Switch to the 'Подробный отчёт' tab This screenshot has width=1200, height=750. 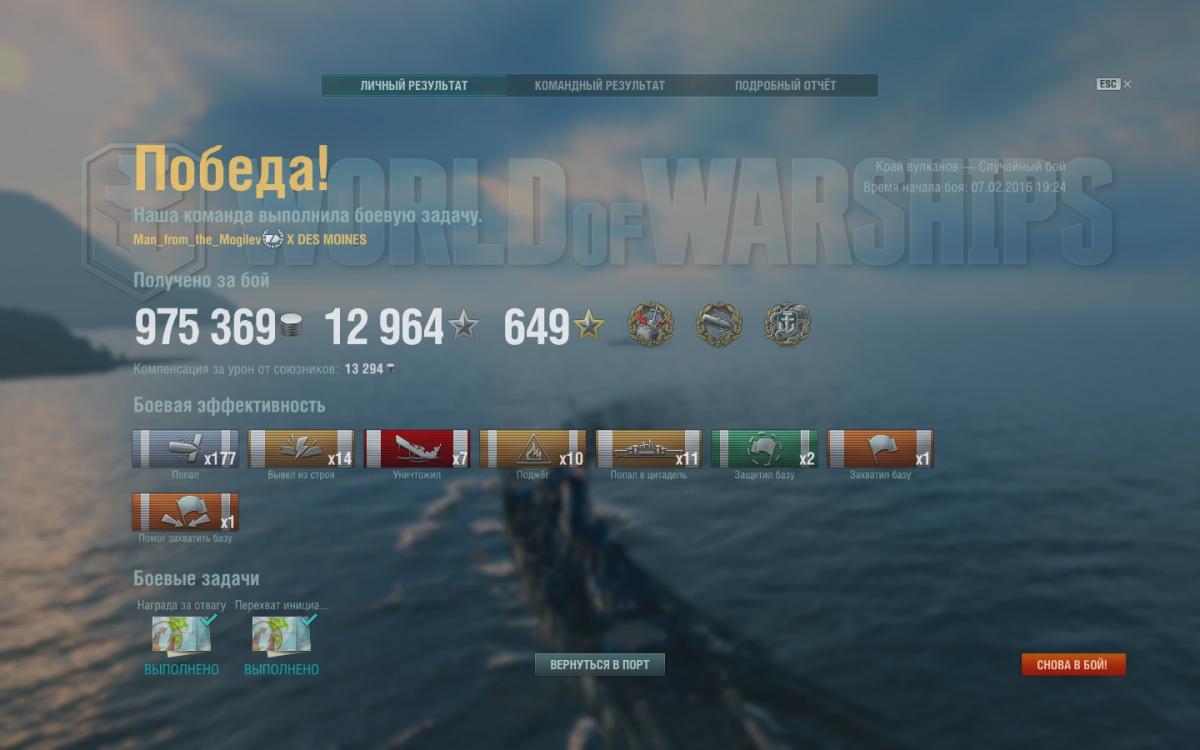point(785,86)
